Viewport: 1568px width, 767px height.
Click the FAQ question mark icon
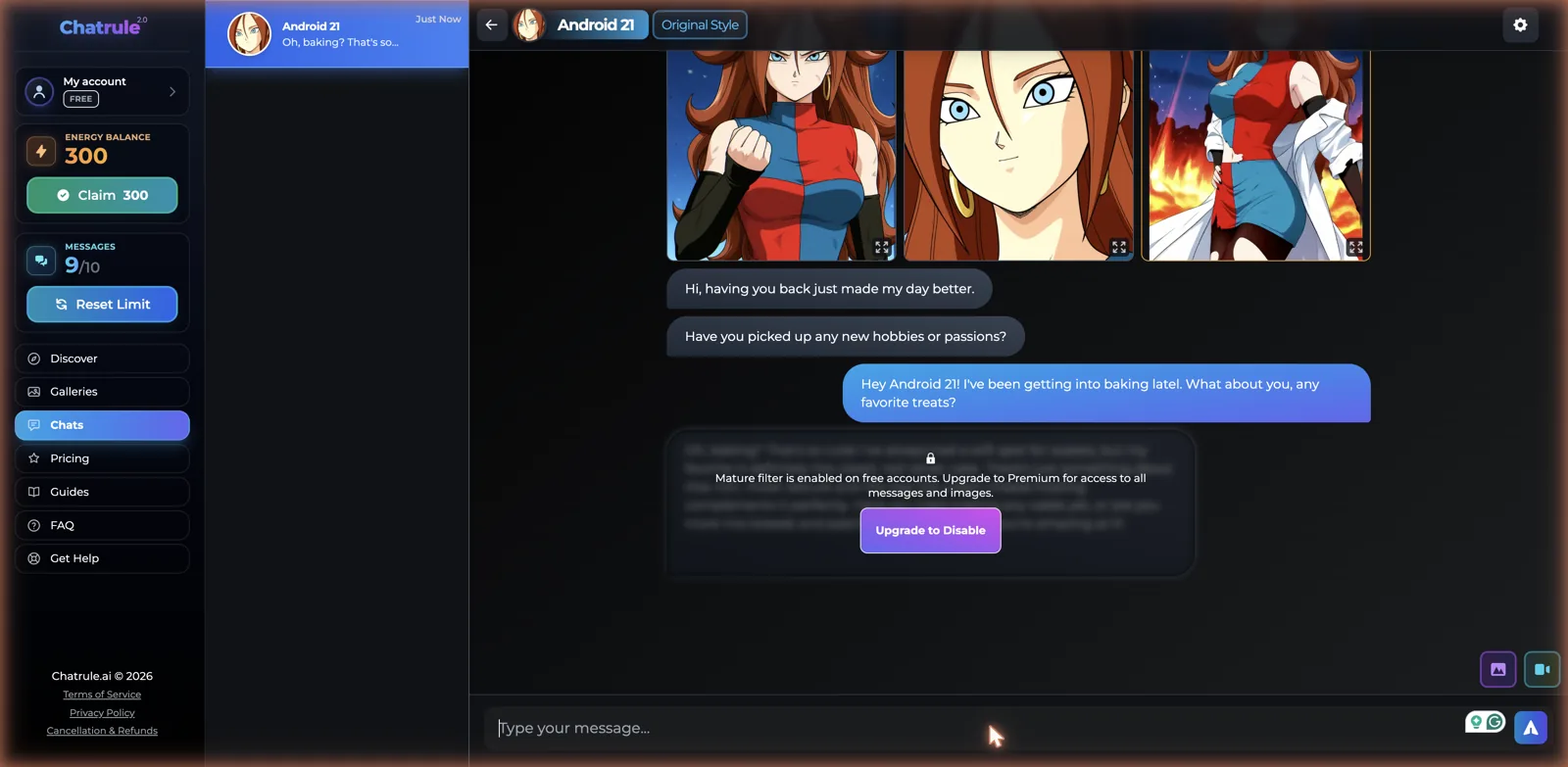tap(34, 525)
